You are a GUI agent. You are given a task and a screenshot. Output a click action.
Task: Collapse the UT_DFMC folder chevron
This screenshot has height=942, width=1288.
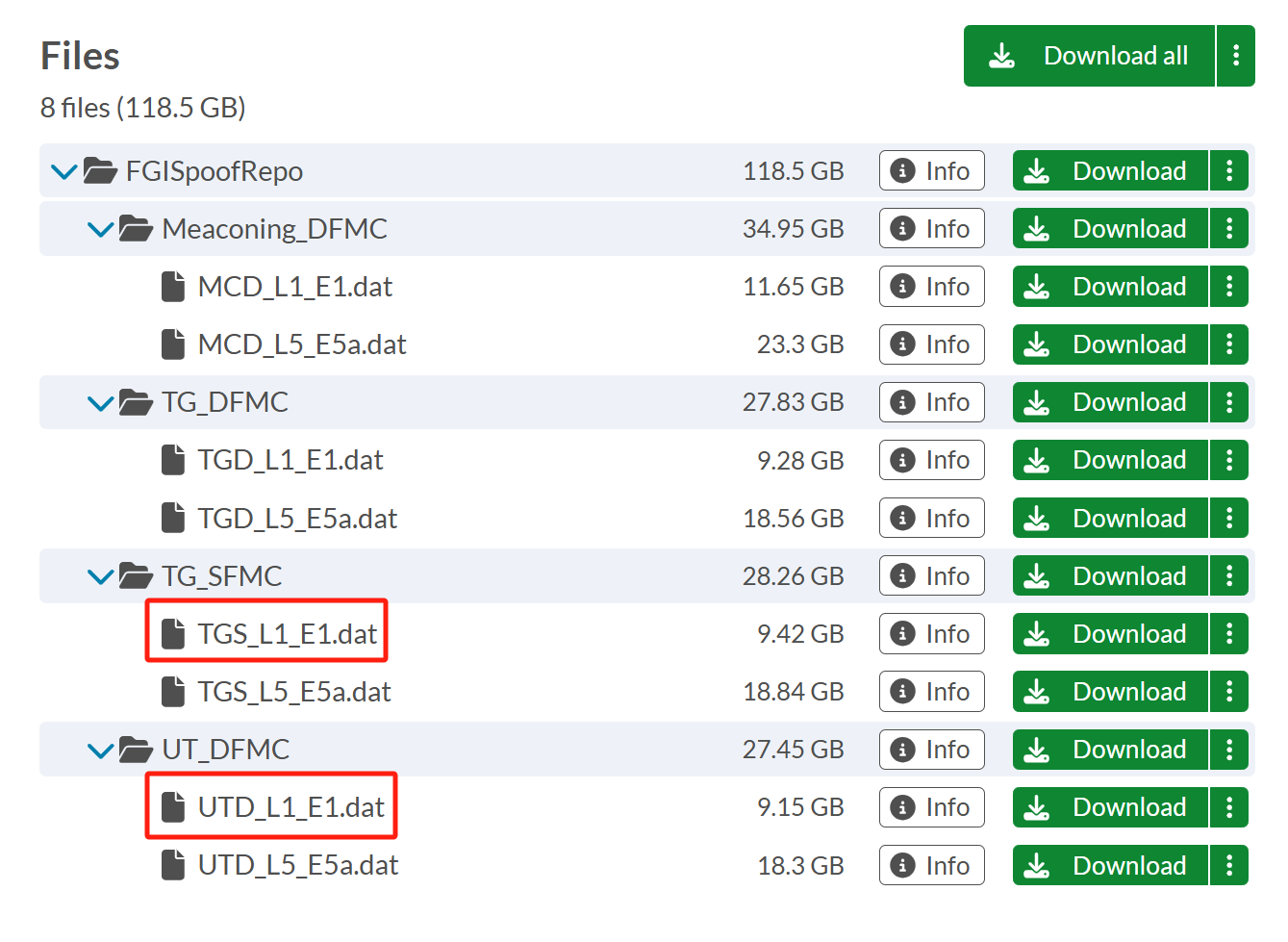coord(100,751)
